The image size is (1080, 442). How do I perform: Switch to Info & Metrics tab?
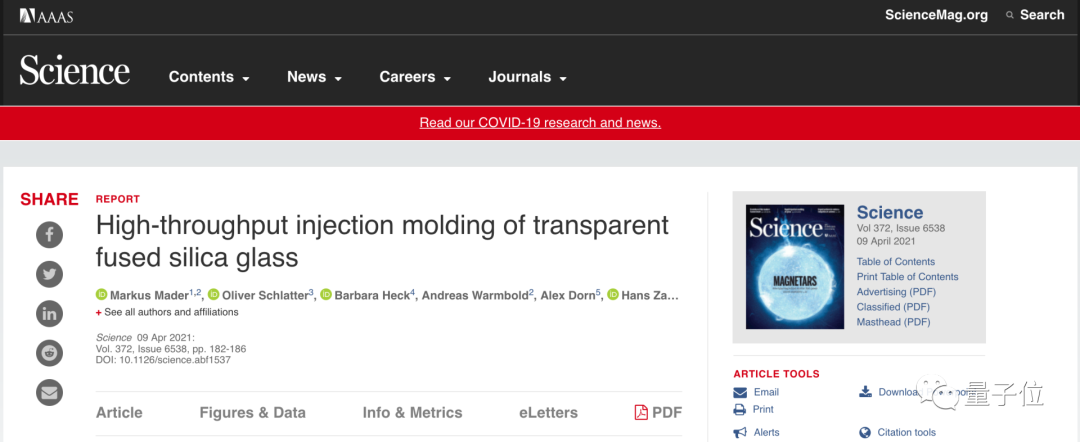(x=412, y=412)
